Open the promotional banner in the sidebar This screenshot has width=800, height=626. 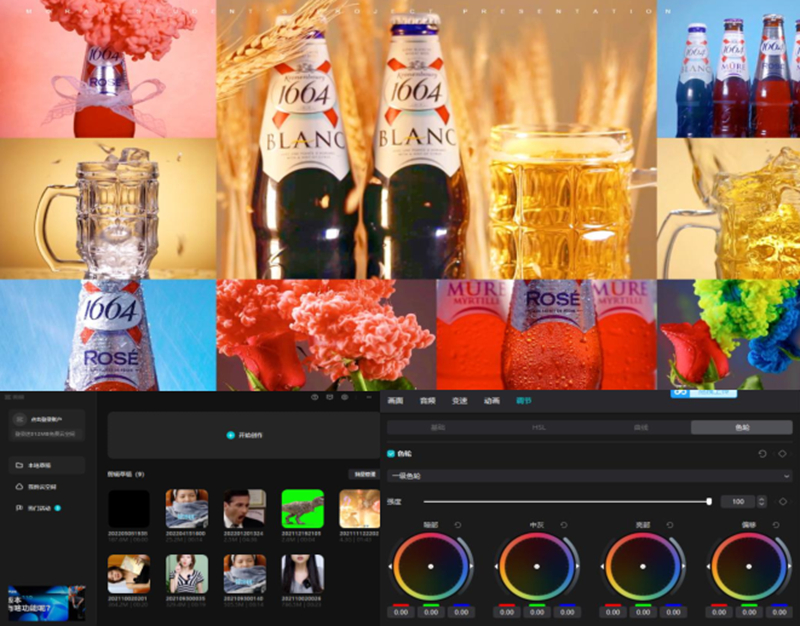click(x=46, y=604)
